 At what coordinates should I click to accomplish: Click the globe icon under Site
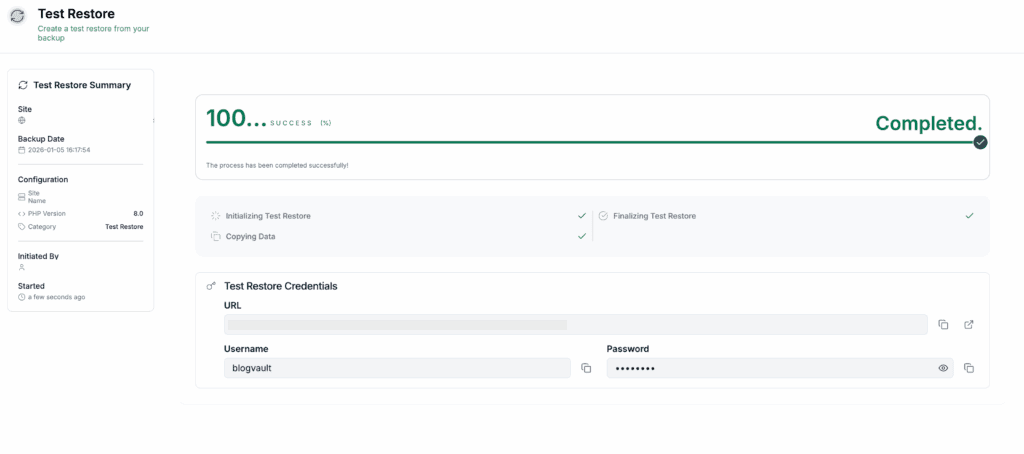[x=22, y=120]
